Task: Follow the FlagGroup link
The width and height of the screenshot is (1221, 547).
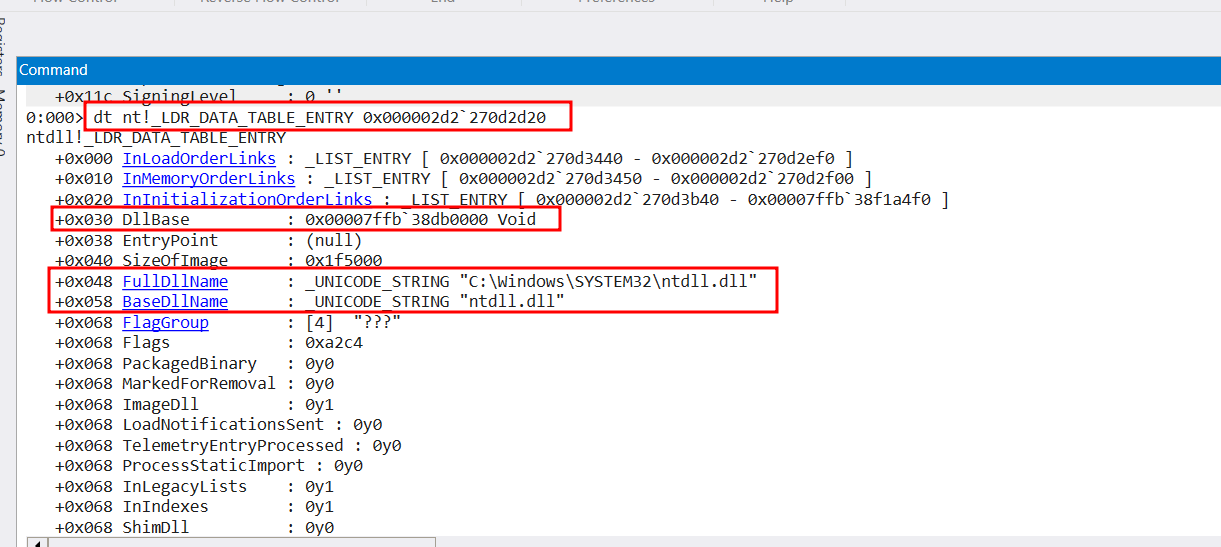Action: [165, 322]
